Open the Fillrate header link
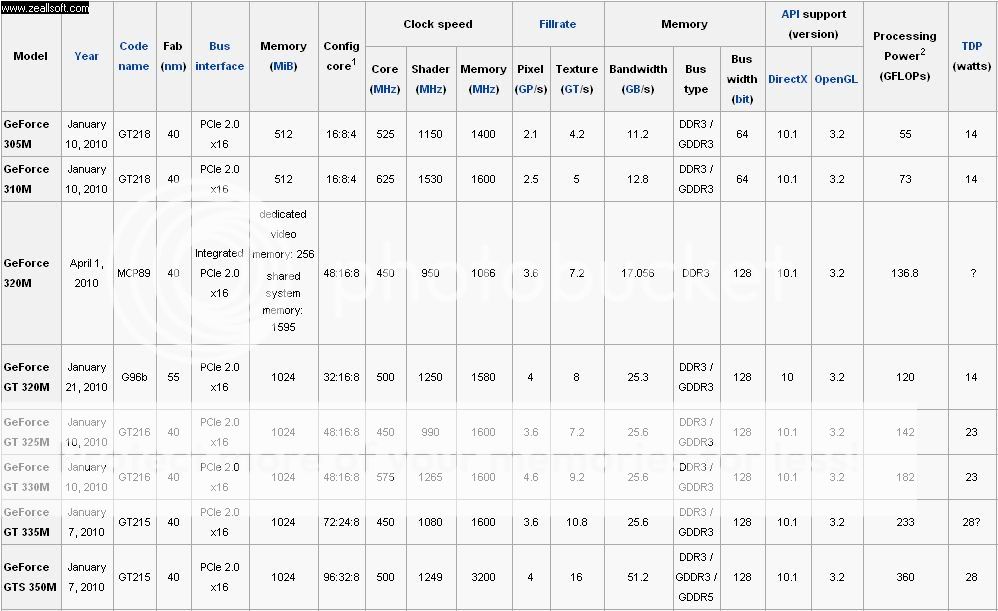This screenshot has height=611, width=998. [558, 24]
